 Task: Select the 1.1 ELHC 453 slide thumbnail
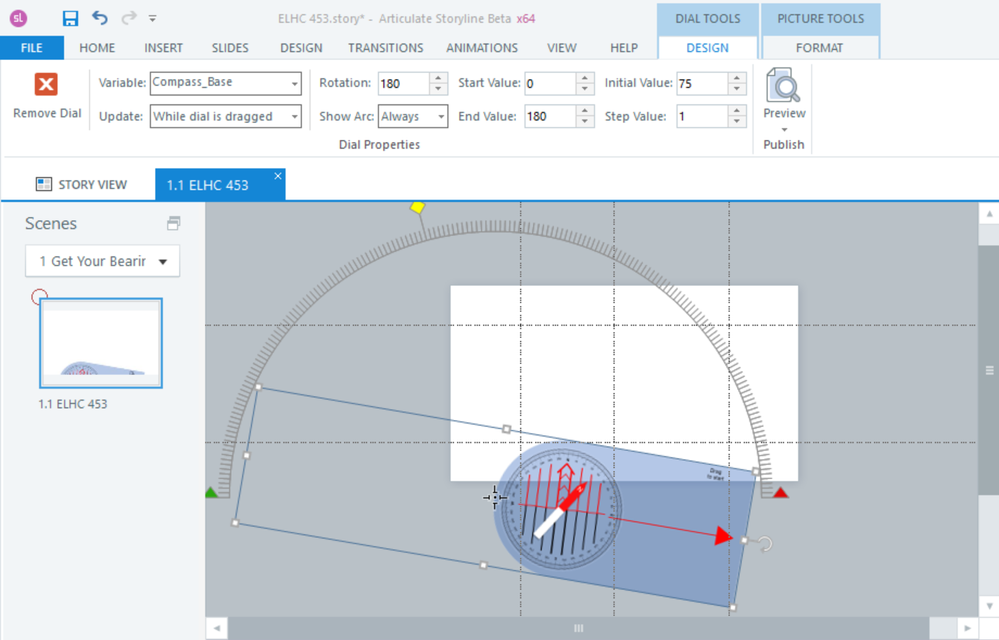[101, 343]
